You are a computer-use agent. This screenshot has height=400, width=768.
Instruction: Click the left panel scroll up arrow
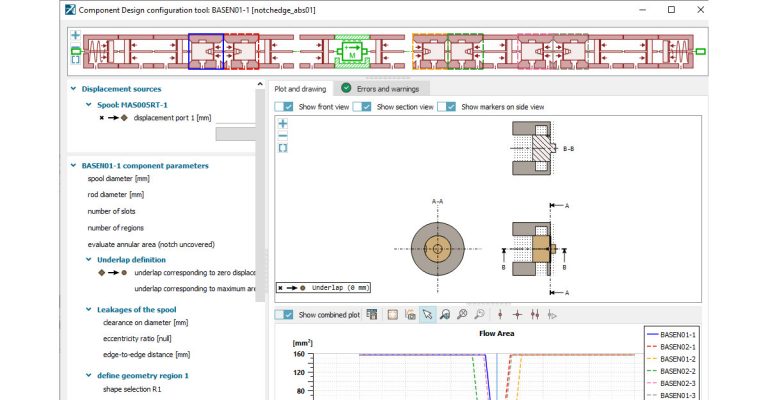pyautogui.click(x=260, y=84)
